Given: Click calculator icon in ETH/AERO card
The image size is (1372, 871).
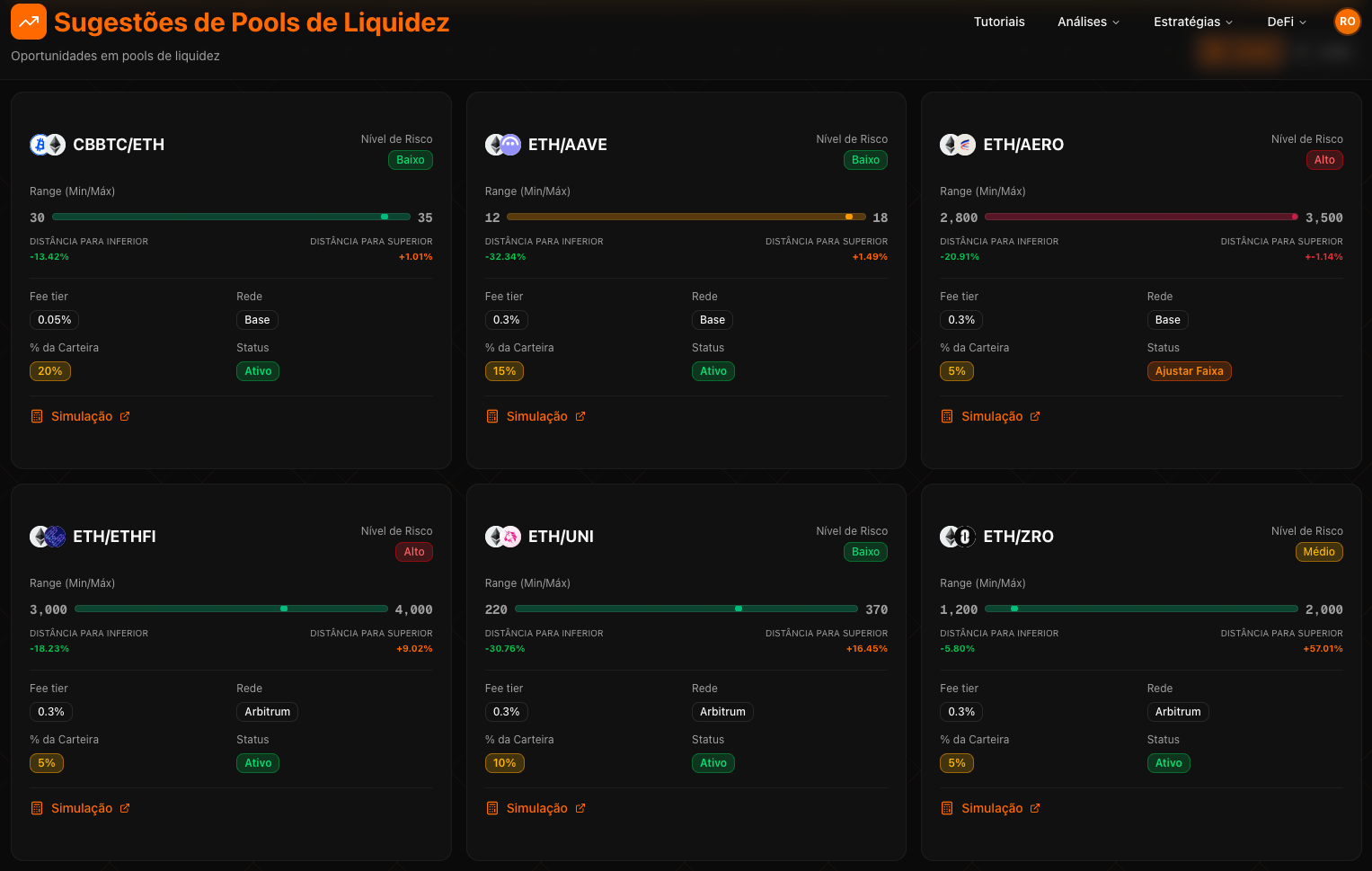Looking at the screenshot, I should click(x=947, y=416).
